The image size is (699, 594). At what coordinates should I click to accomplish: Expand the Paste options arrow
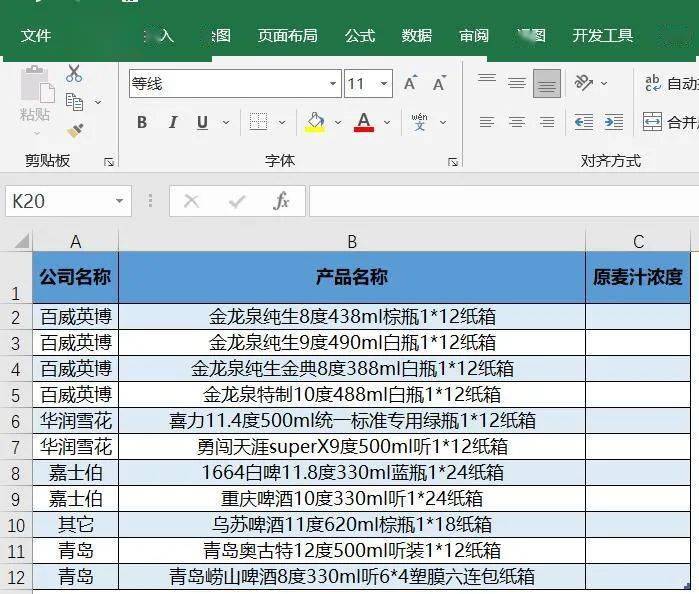pos(37,133)
